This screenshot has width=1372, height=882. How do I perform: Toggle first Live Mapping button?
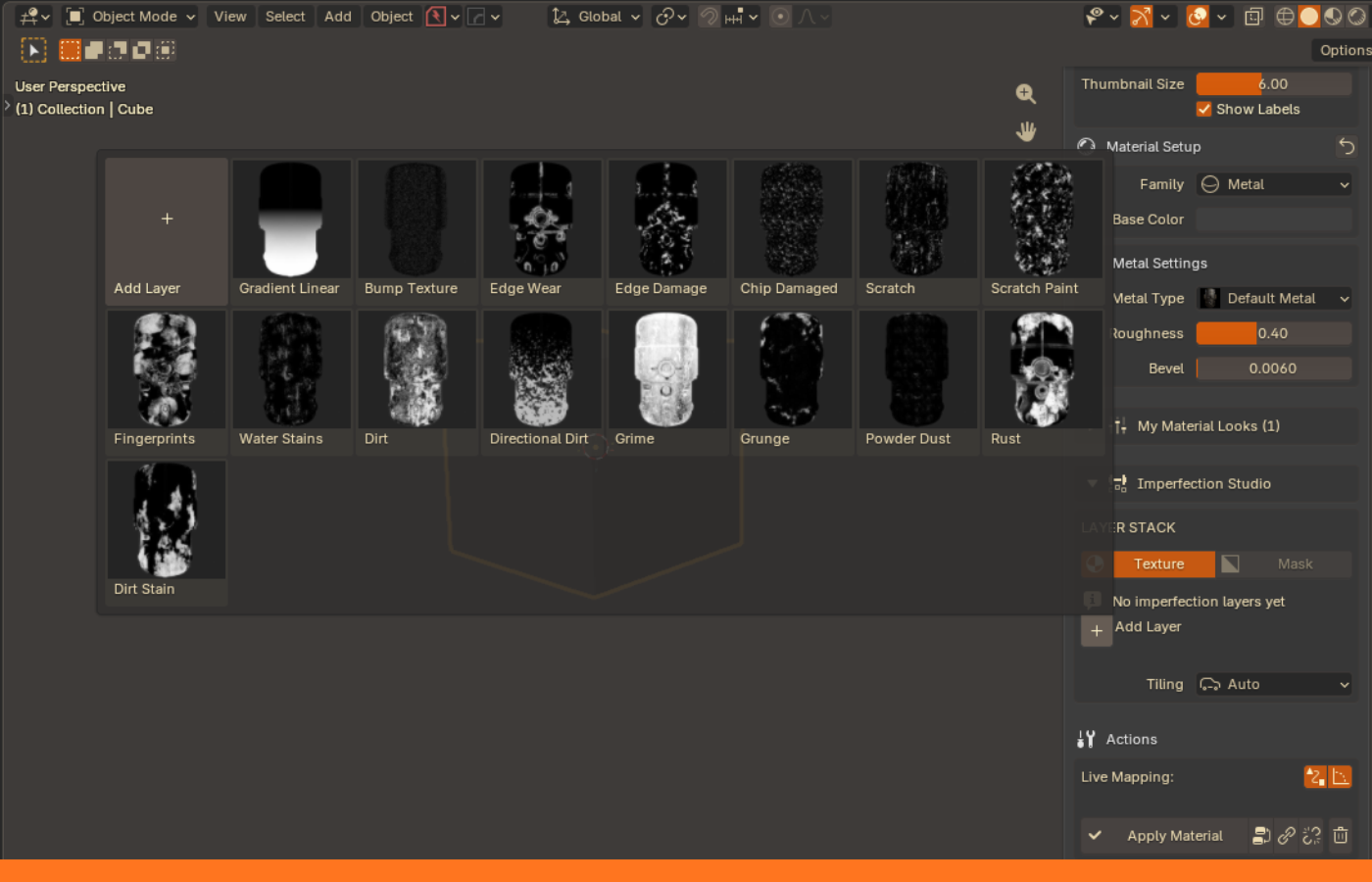[1315, 777]
